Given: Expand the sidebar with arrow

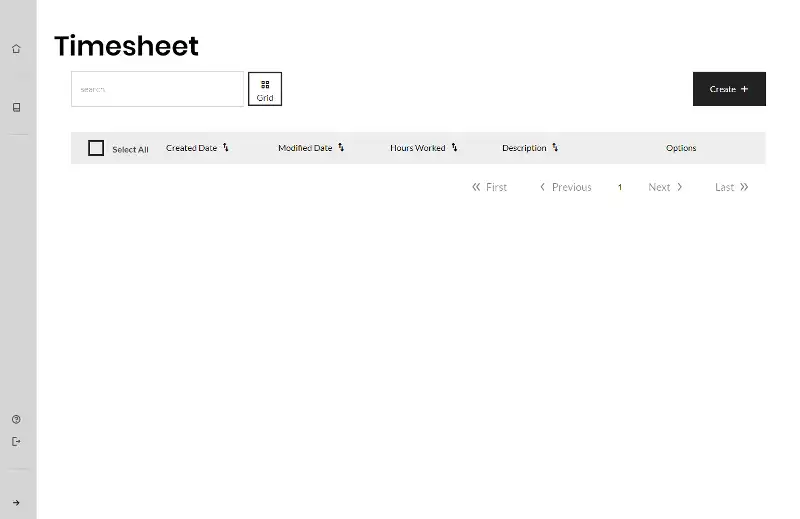Looking at the screenshot, I should (x=16, y=502).
